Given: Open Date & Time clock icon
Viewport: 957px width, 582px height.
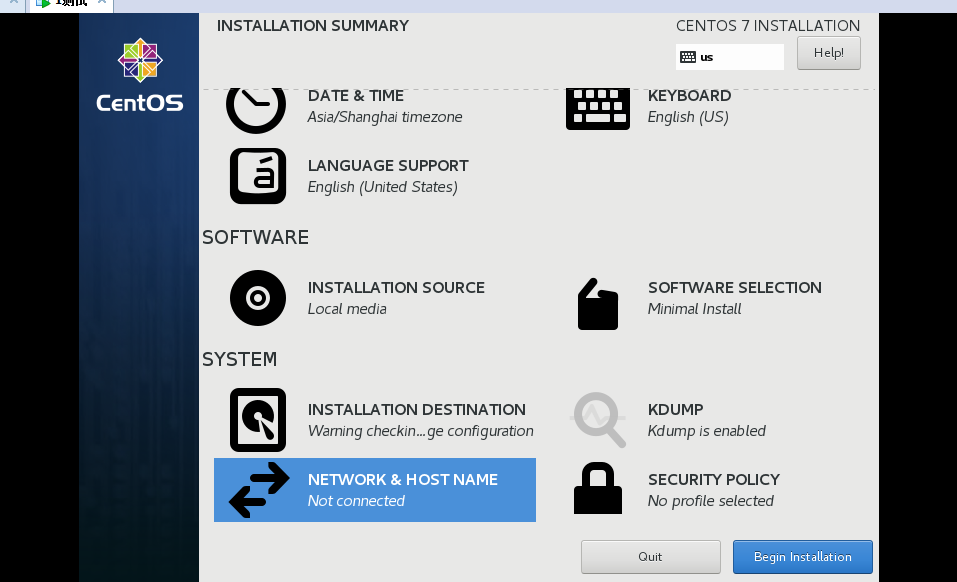Looking at the screenshot, I should pyautogui.click(x=256, y=111).
